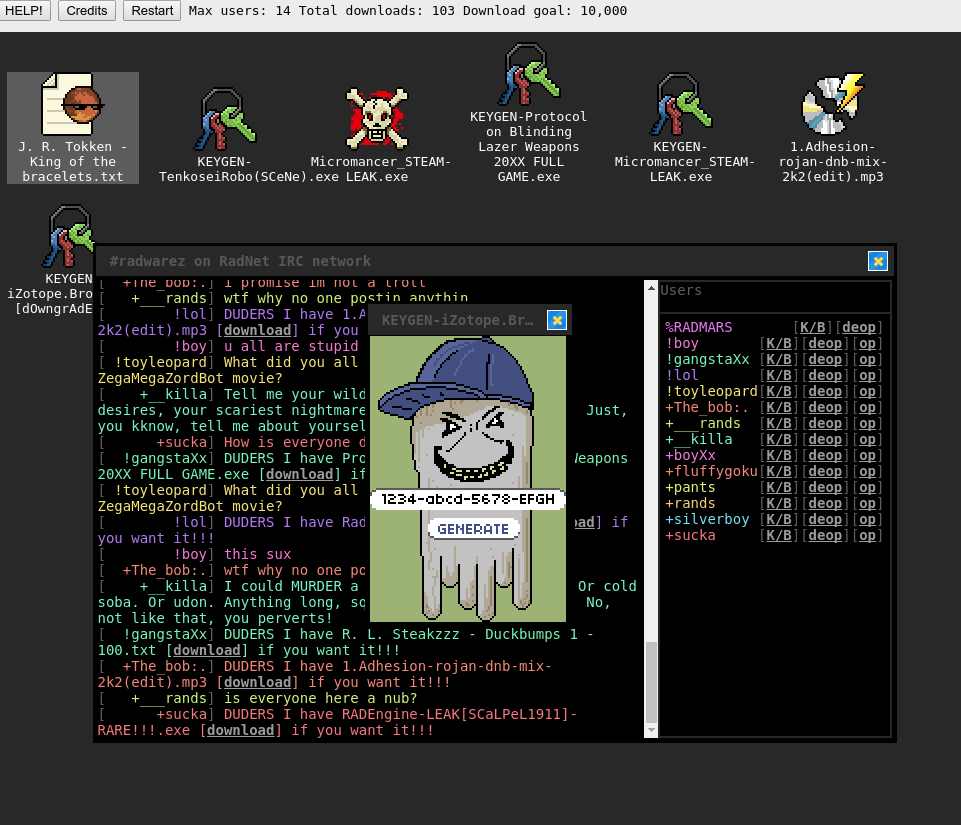Viewport: 961px width, 825px height.
Task: Open the KEYGEN-iZotope desktop icon
Action: pos(50,260)
